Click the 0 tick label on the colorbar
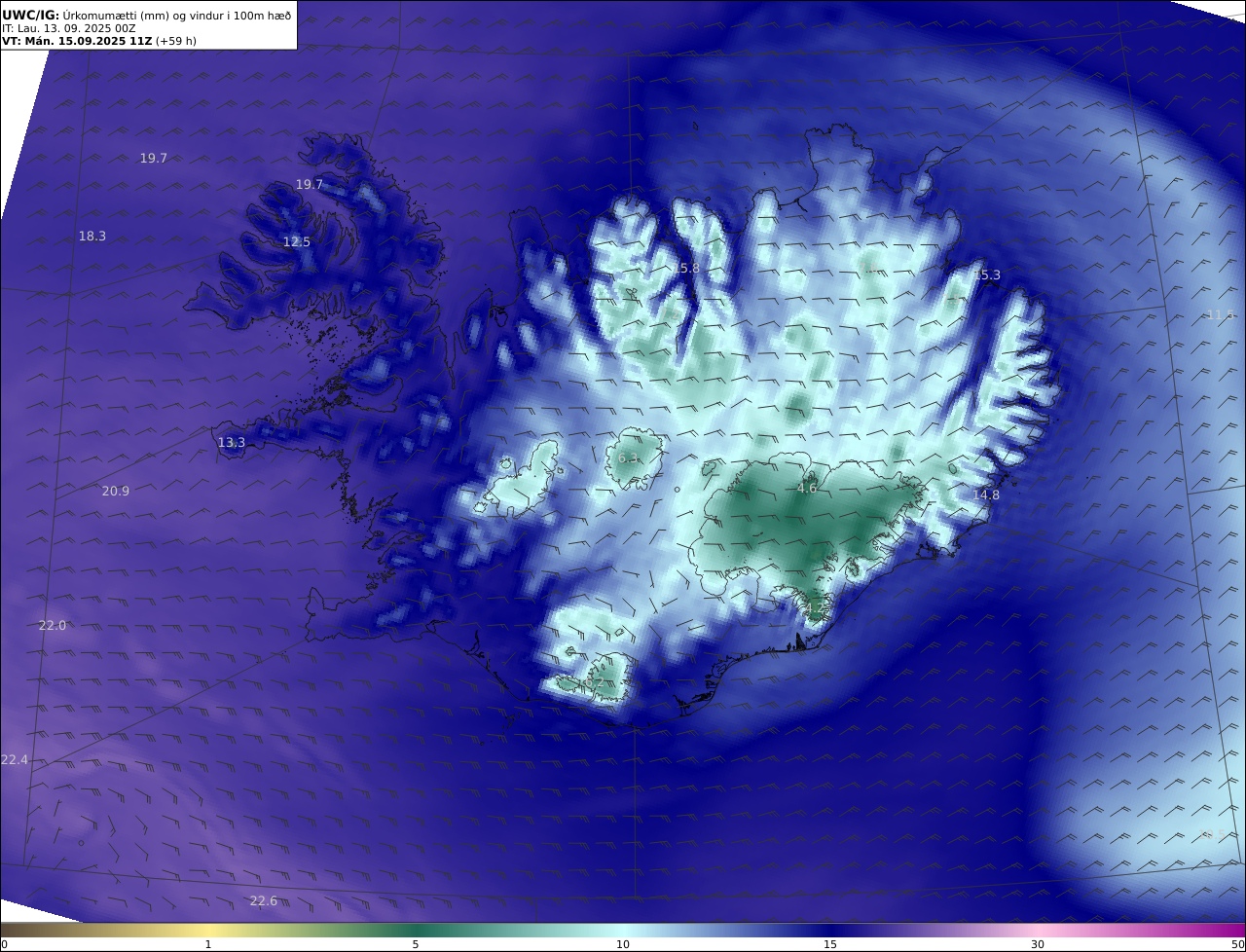The height and width of the screenshot is (952, 1246). 4,944
